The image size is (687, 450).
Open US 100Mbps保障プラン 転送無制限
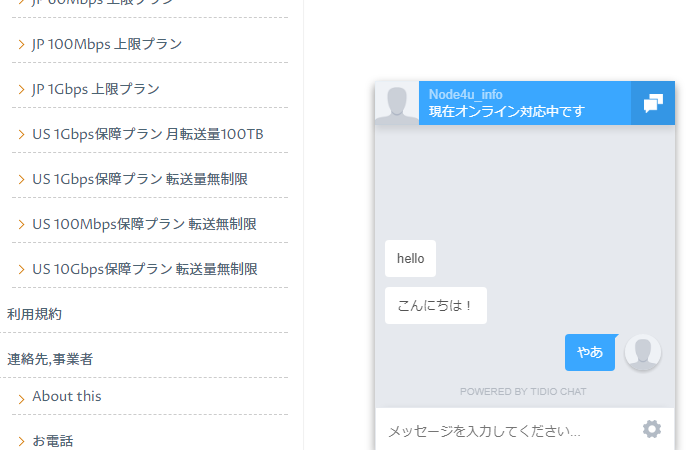pyautogui.click(x=144, y=224)
